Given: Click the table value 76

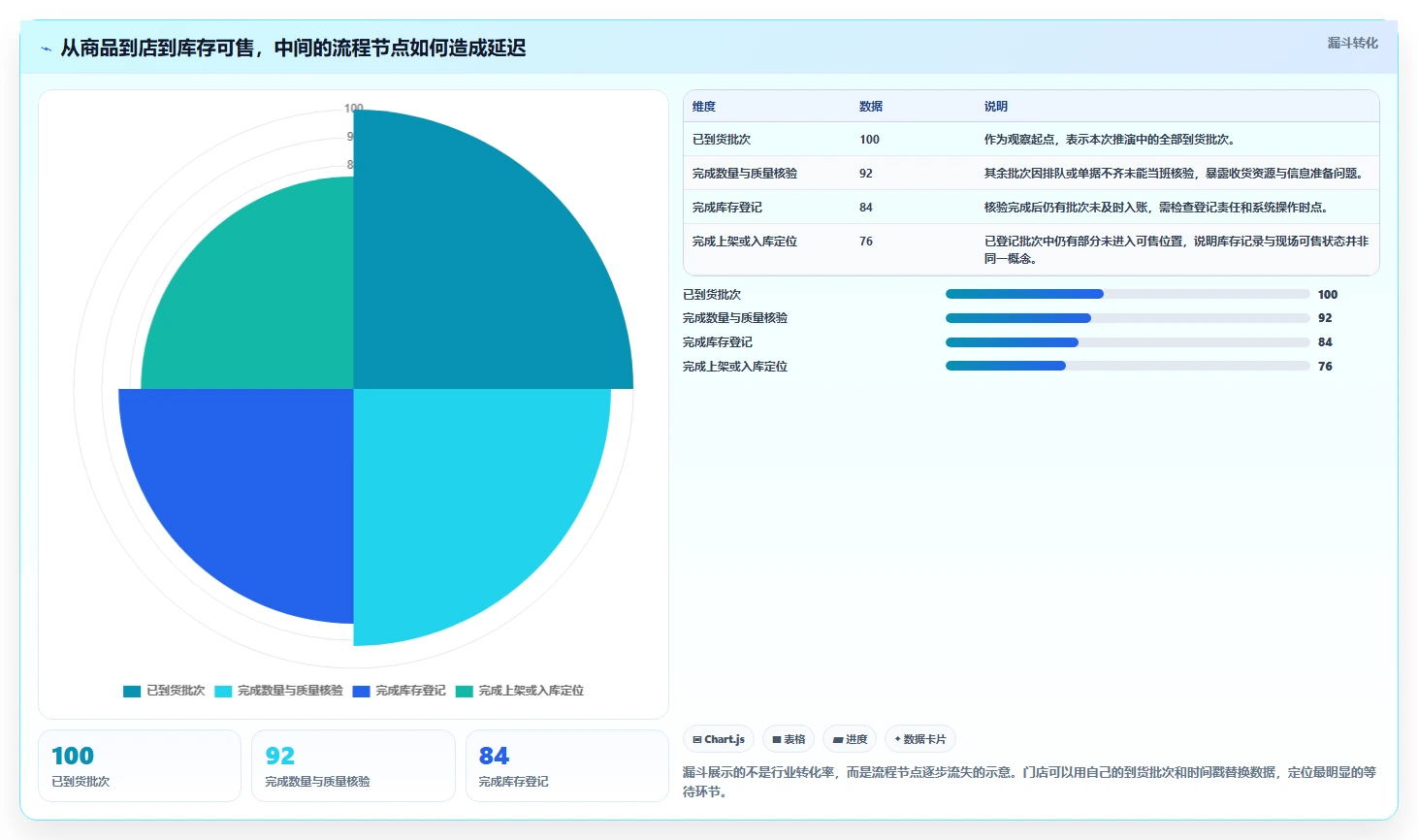Looking at the screenshot, I should pyautogui.click(x=866, y=242).
